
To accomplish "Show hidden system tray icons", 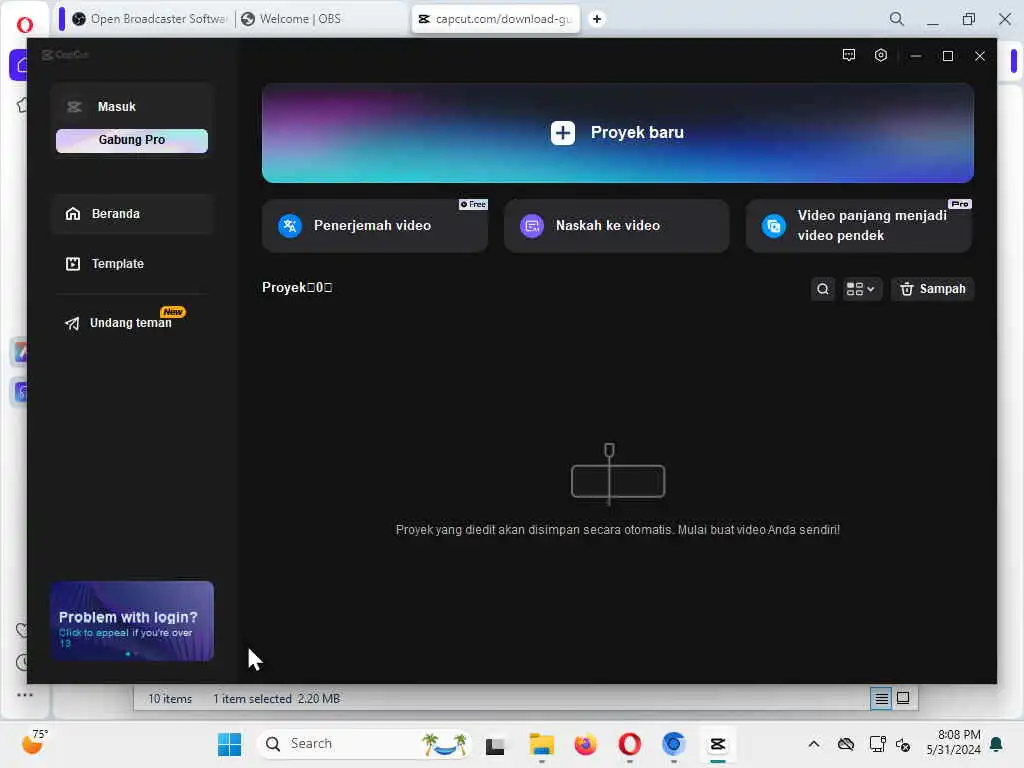I will (814, 744).
